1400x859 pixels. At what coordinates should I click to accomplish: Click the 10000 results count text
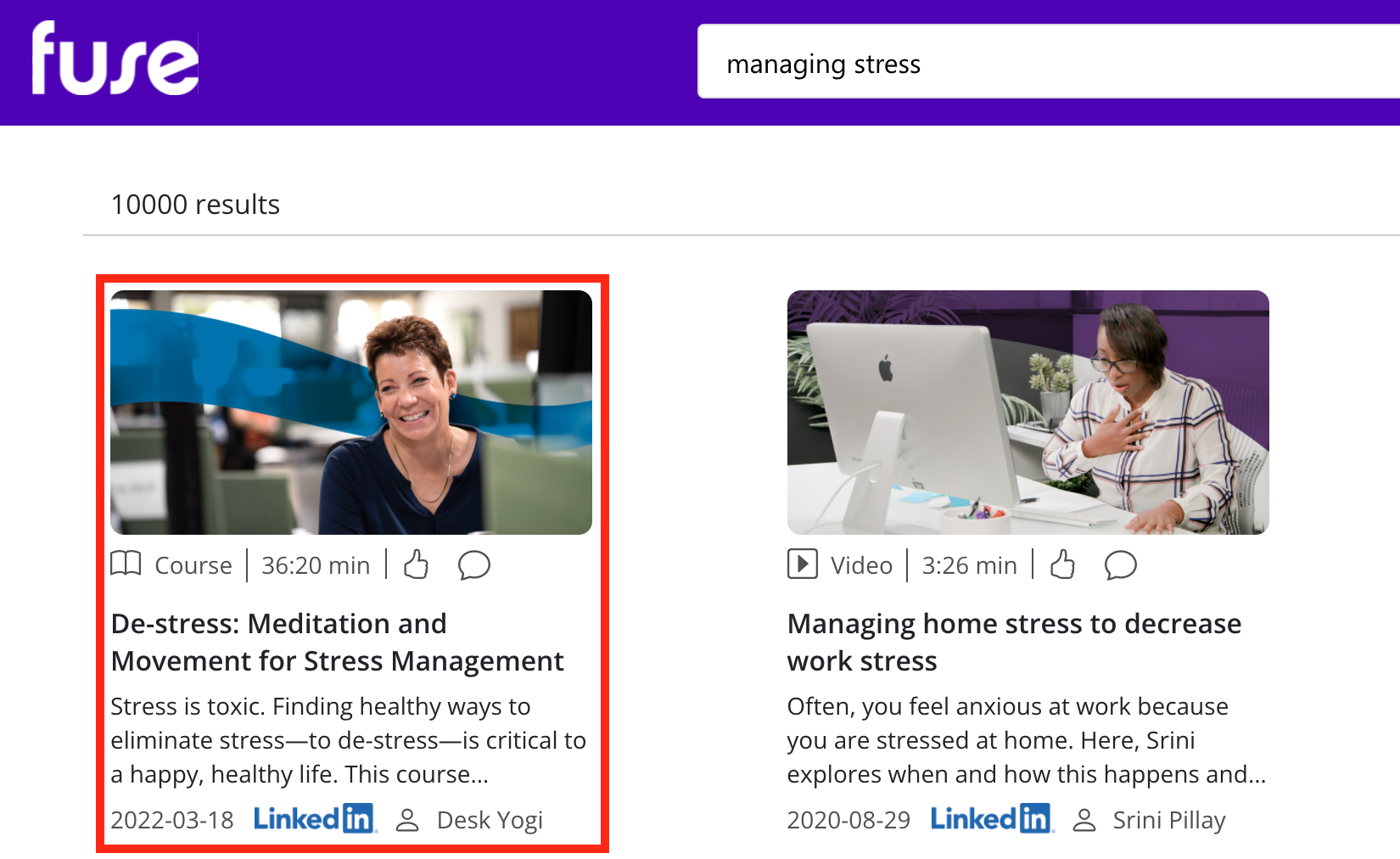pos(195,205)
